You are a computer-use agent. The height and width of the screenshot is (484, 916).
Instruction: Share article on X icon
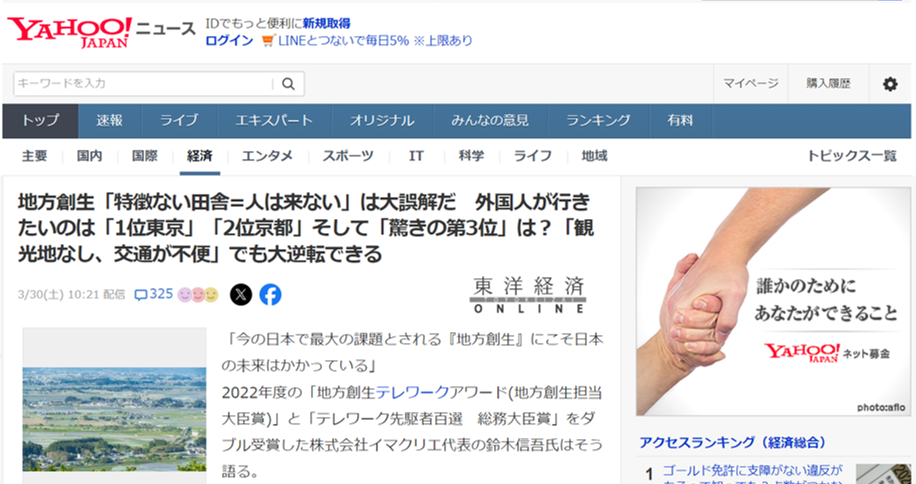click(x=241, y=294)
